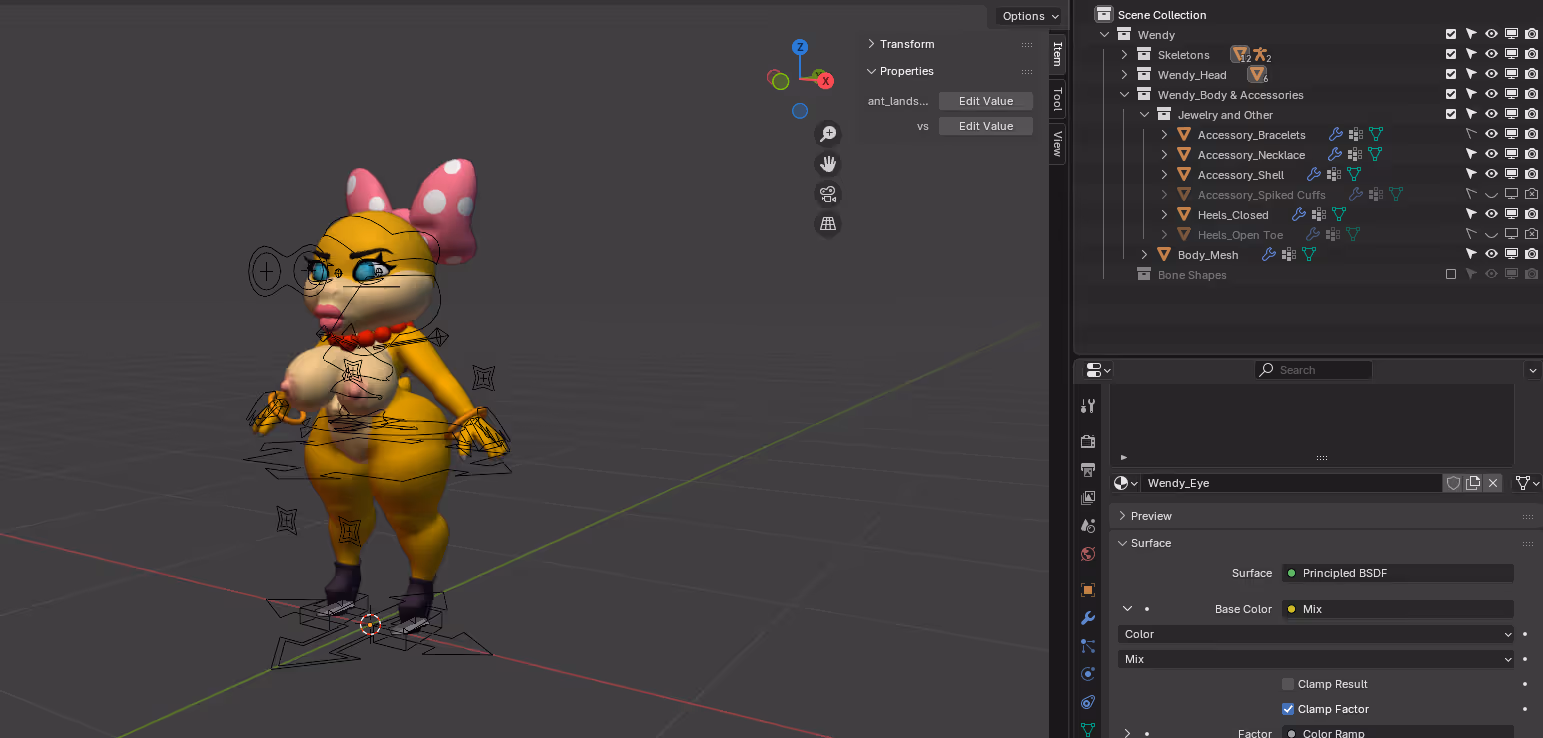
Task: Switch to the Tool sidebar tab
Action: 1057,99
